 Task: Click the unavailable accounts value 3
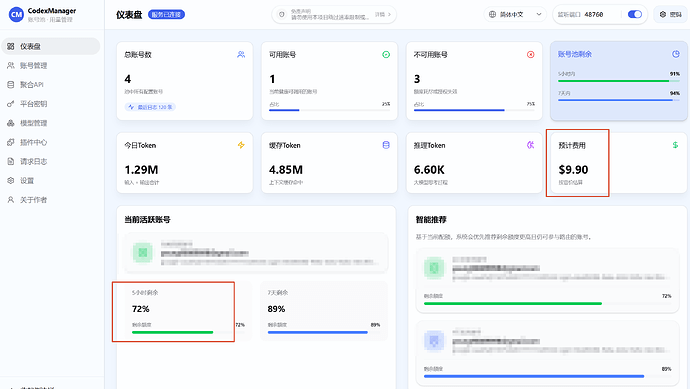(417, 79)
